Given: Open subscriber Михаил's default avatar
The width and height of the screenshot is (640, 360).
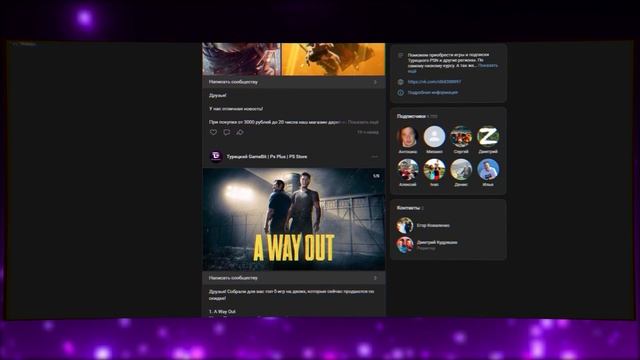Looking at the screenshot, I should click(x=434, y=136).
